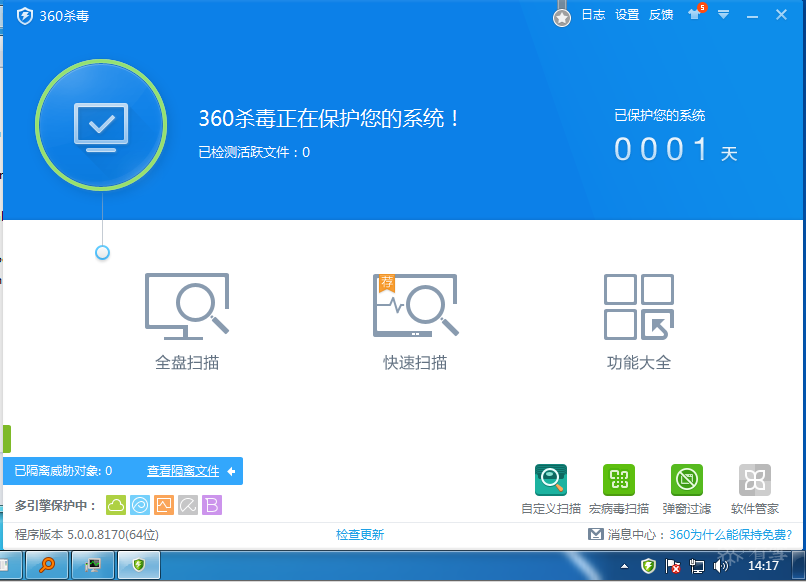806x582 pixels.
Task: Click the green cloud engine icon
Action: tap(116, 505)
